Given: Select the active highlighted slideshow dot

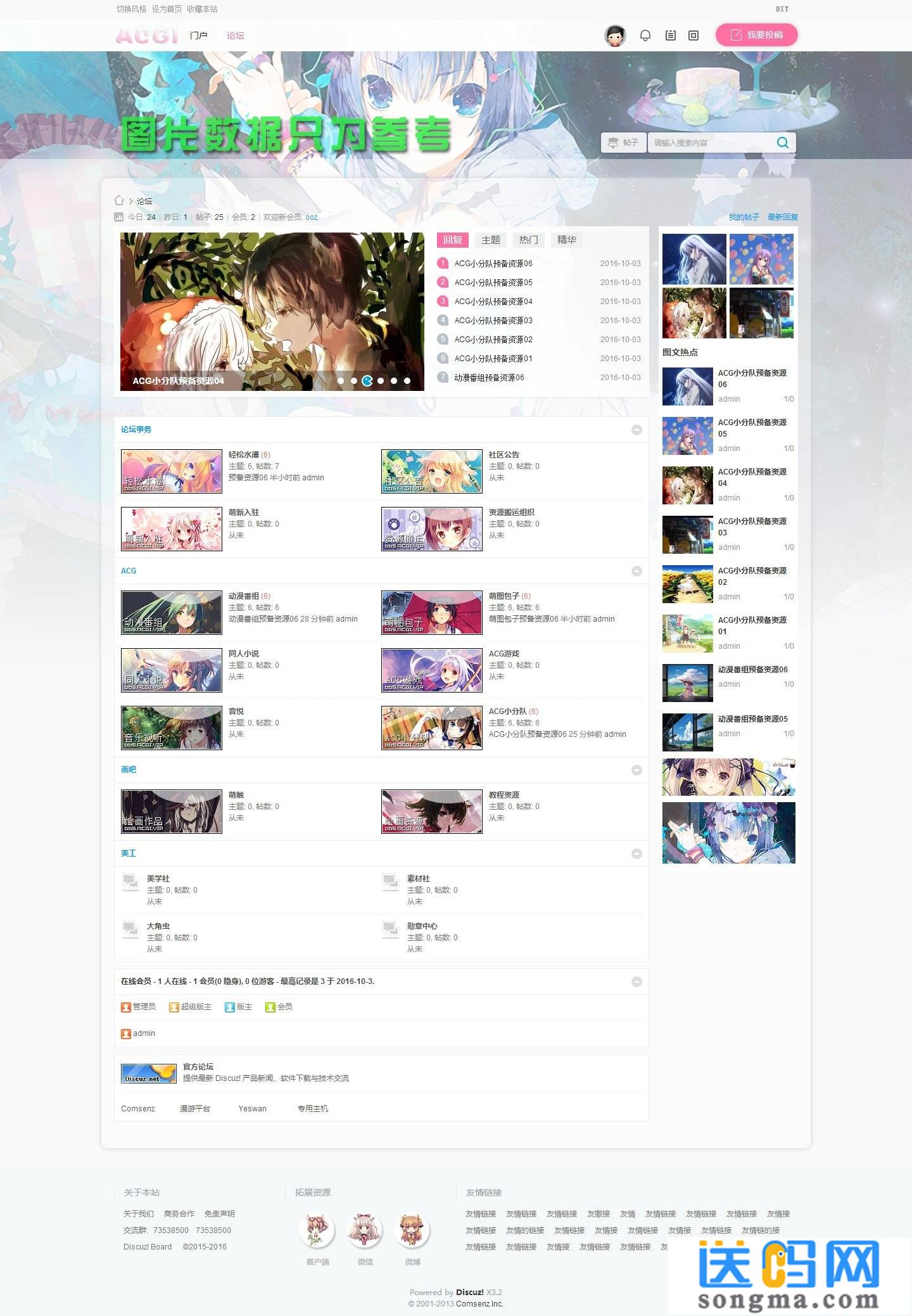Looking at the screenshot, I should tap(367, 381).
